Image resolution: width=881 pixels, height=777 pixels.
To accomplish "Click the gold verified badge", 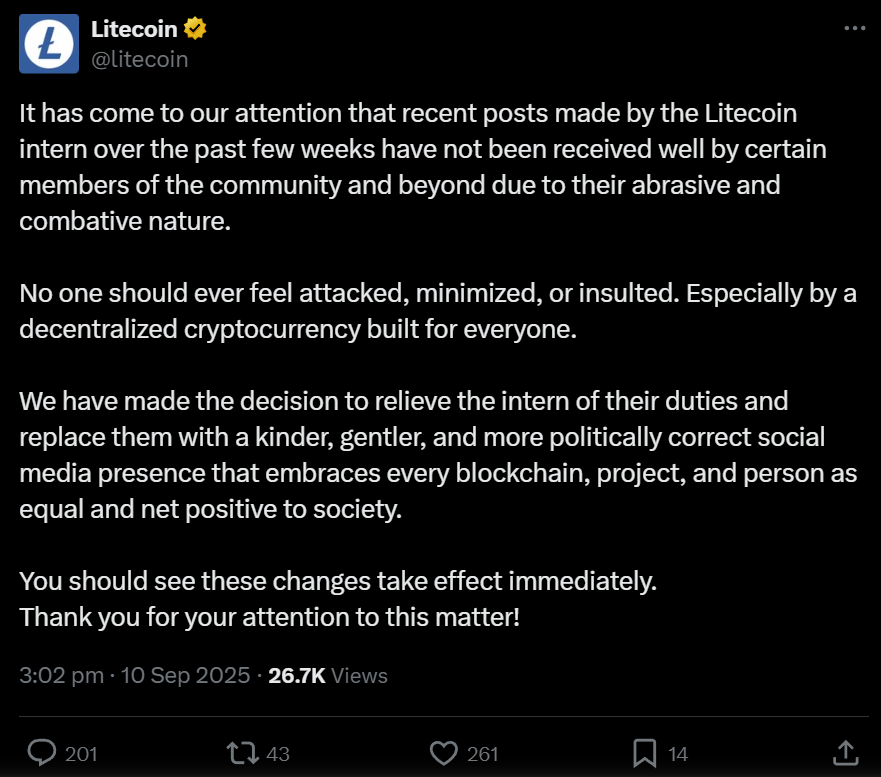I will 195,29.
